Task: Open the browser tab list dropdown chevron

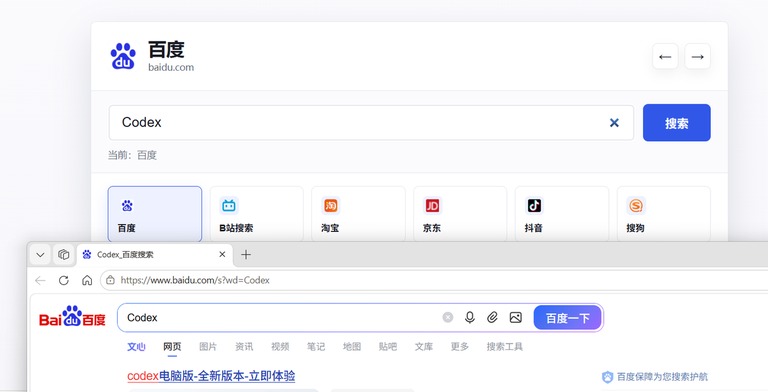Action: pyautogui.click(x=40, y=255)
